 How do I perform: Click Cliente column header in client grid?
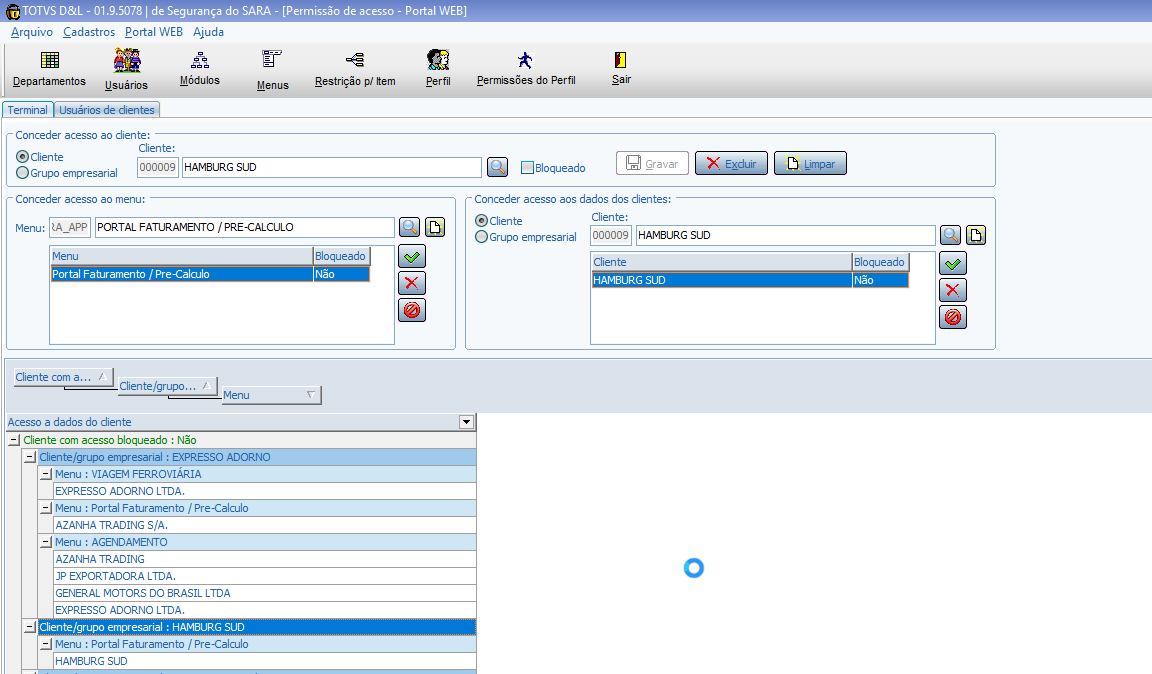tap(721, 262)
